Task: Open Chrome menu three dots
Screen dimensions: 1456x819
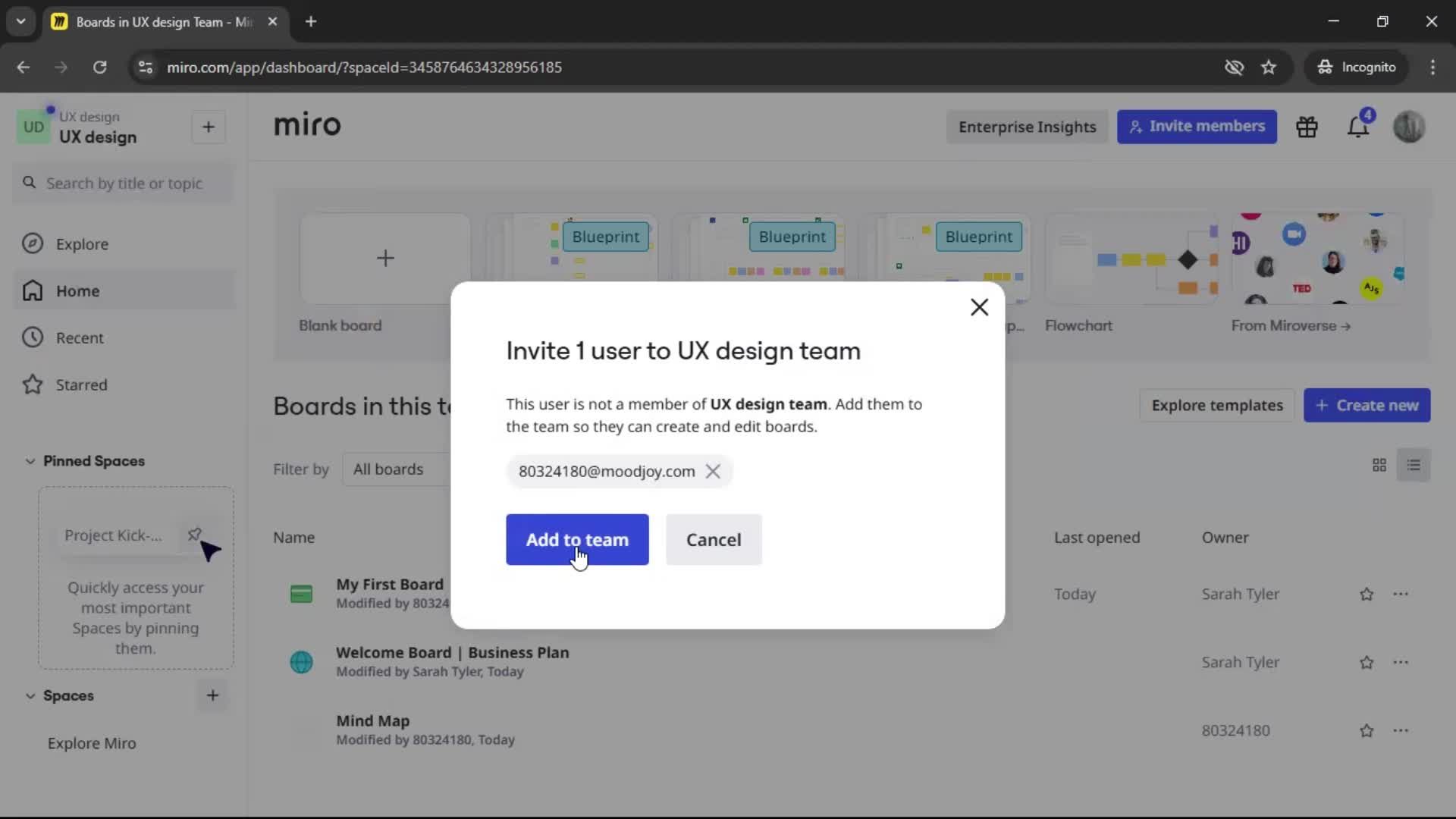Action: pos(1432,67)
